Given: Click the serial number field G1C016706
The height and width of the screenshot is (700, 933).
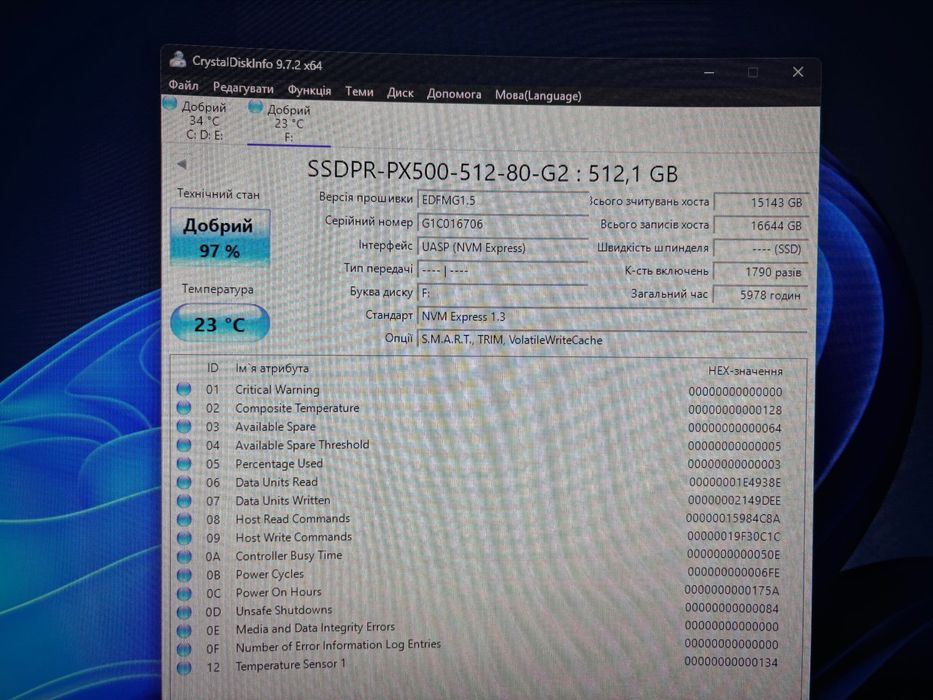Looking at the screenshot, I should click(x=503, y=224).
